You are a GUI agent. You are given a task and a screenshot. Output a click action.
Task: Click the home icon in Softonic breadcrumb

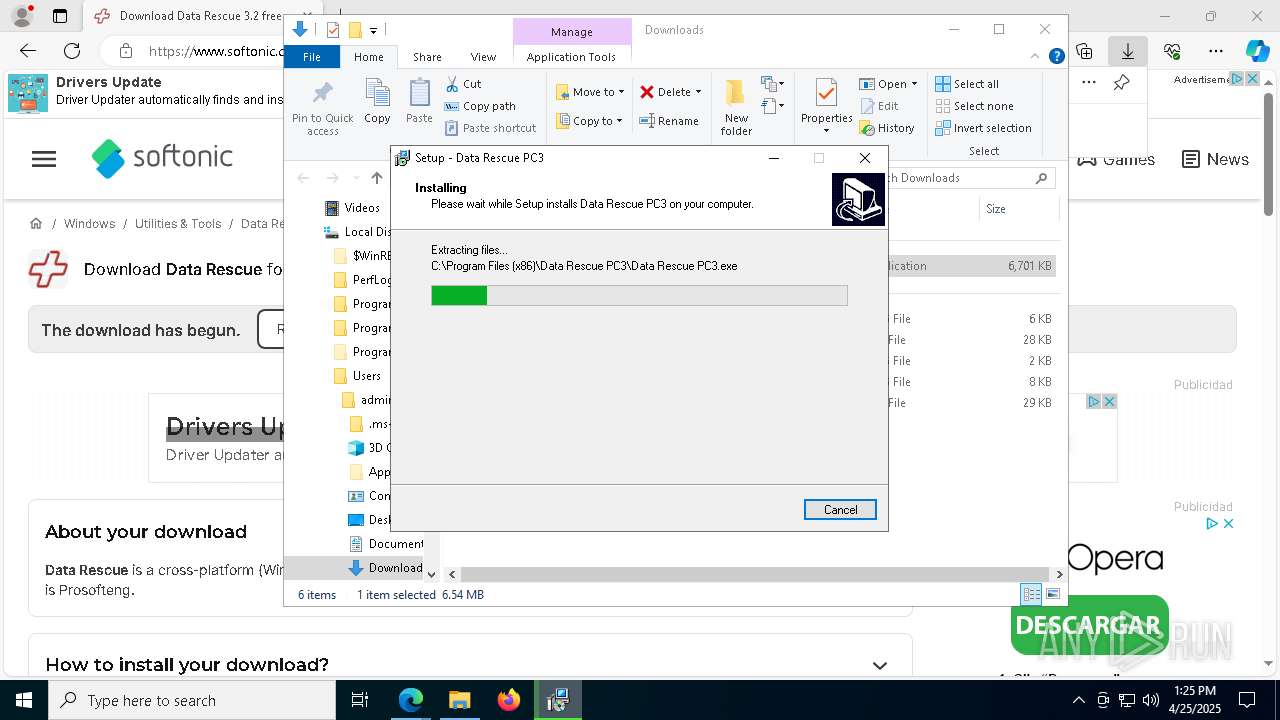[x=36, y=224]
